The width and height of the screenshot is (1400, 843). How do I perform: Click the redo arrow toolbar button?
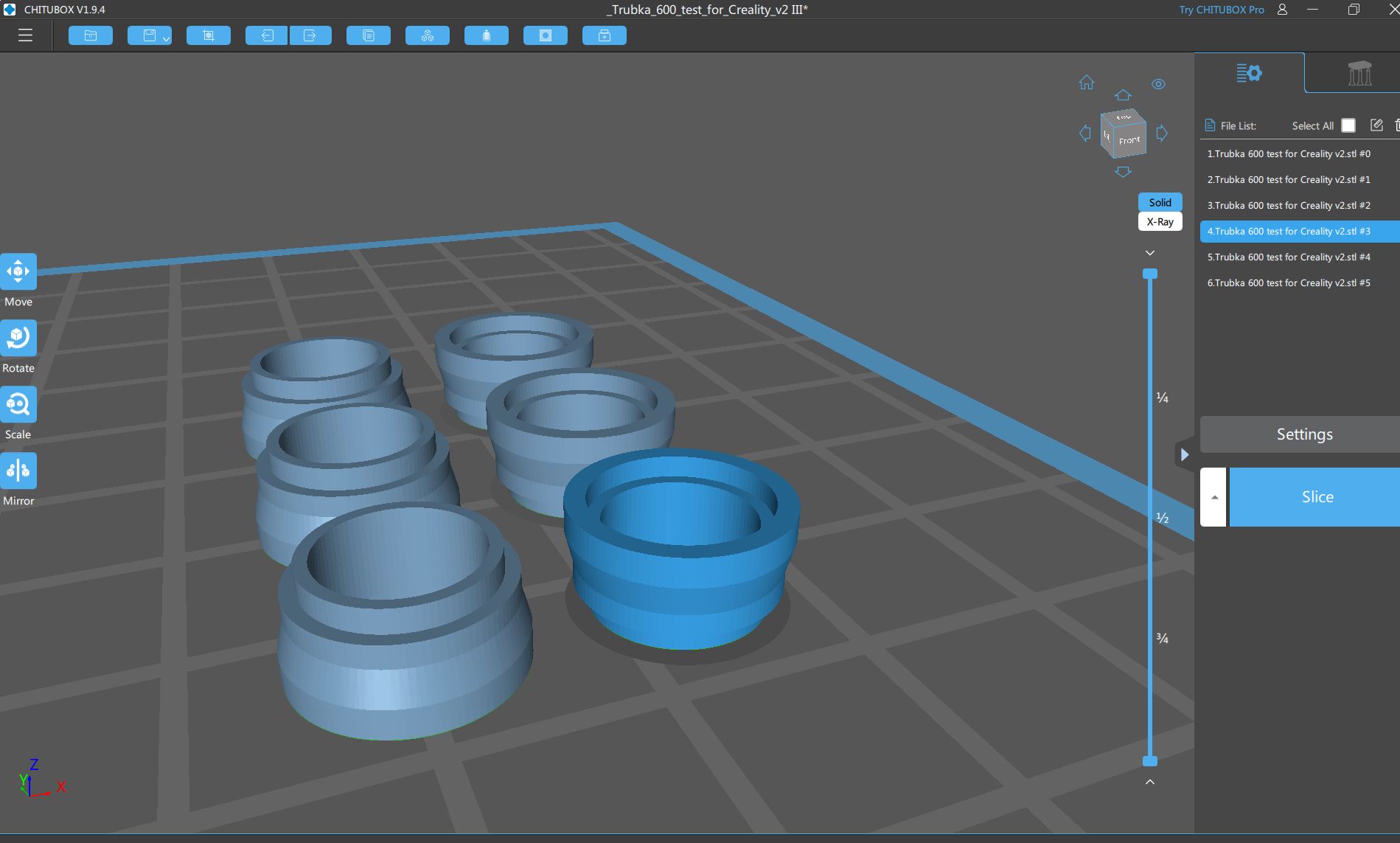coord(310,35)
